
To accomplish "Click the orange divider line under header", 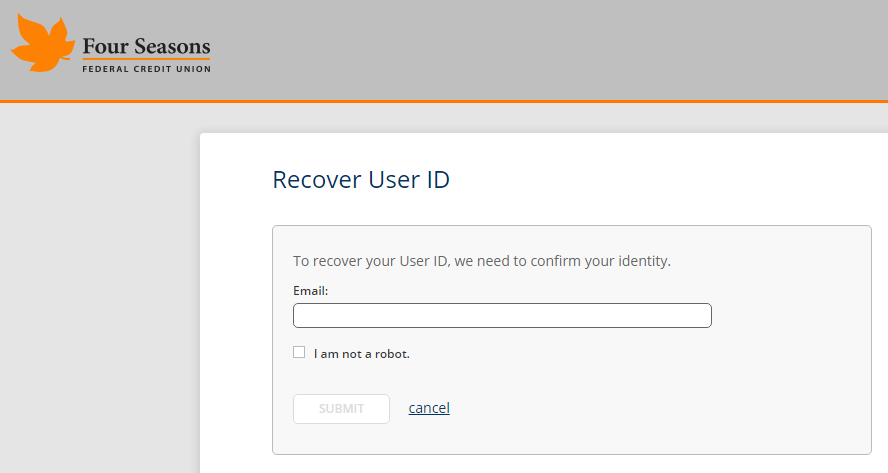I will tap(444, 101).
